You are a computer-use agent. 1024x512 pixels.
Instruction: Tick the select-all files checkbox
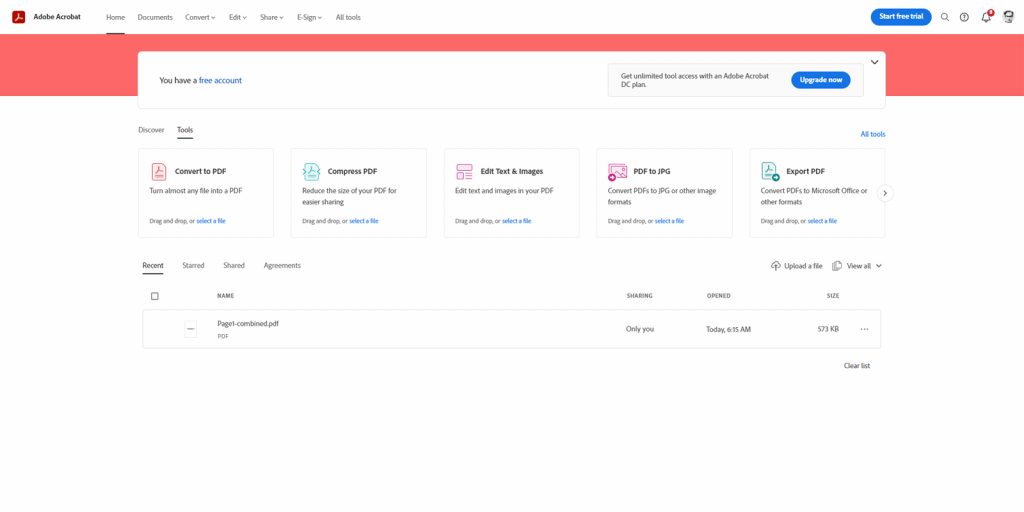click(155, 296)
